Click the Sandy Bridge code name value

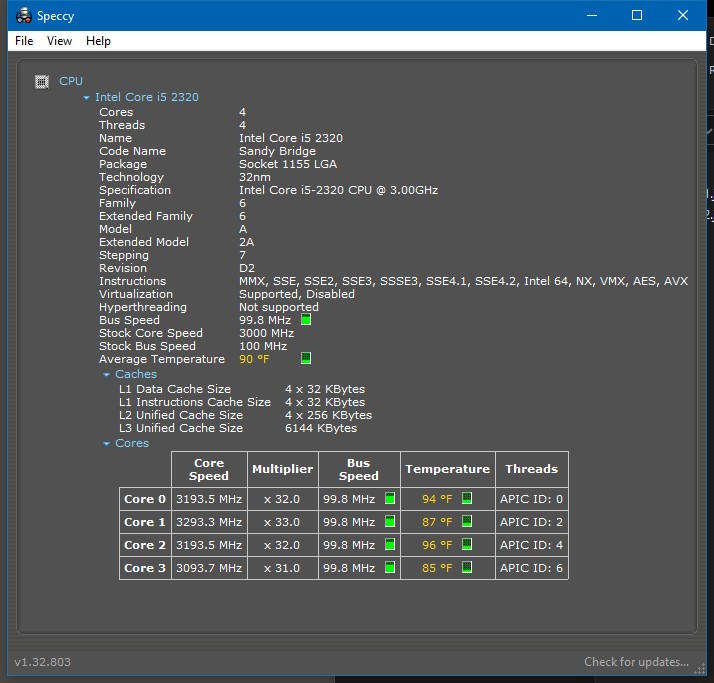click(277, 151)
